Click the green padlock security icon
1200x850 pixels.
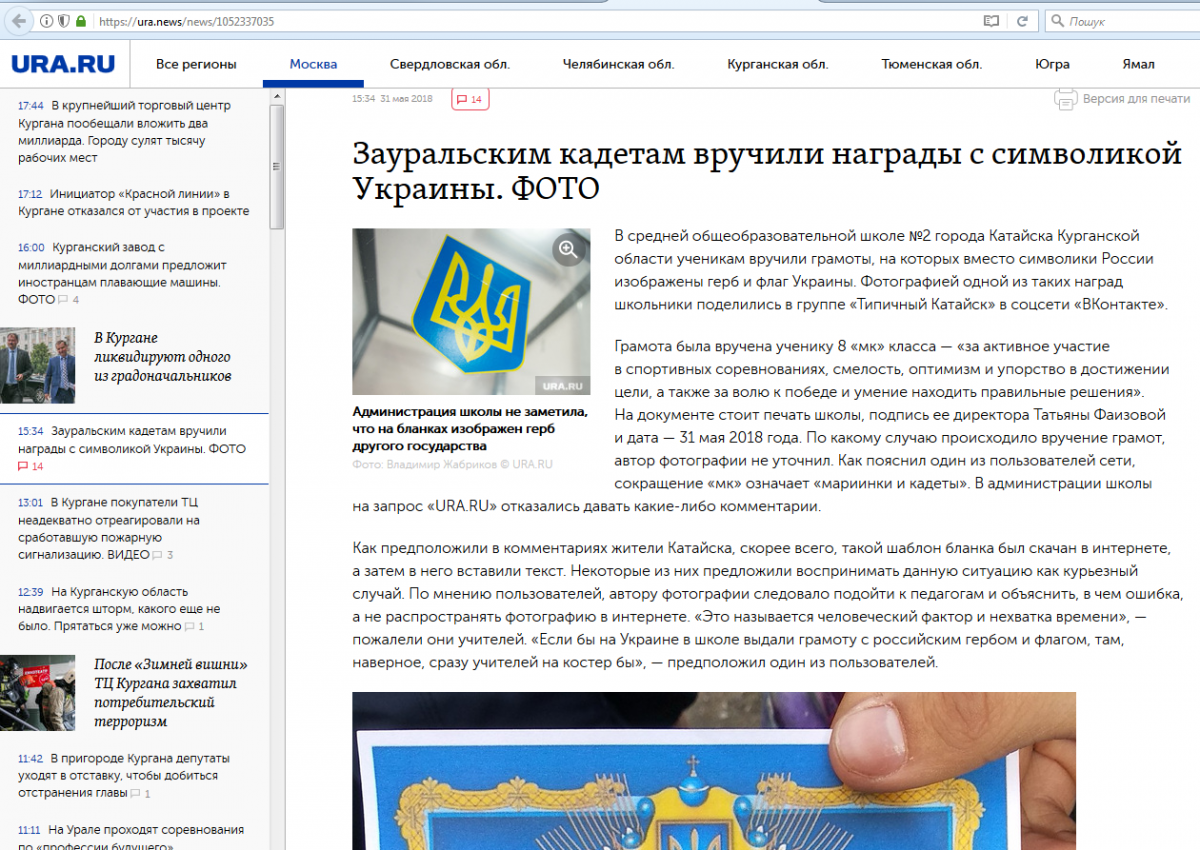(80, 20)
